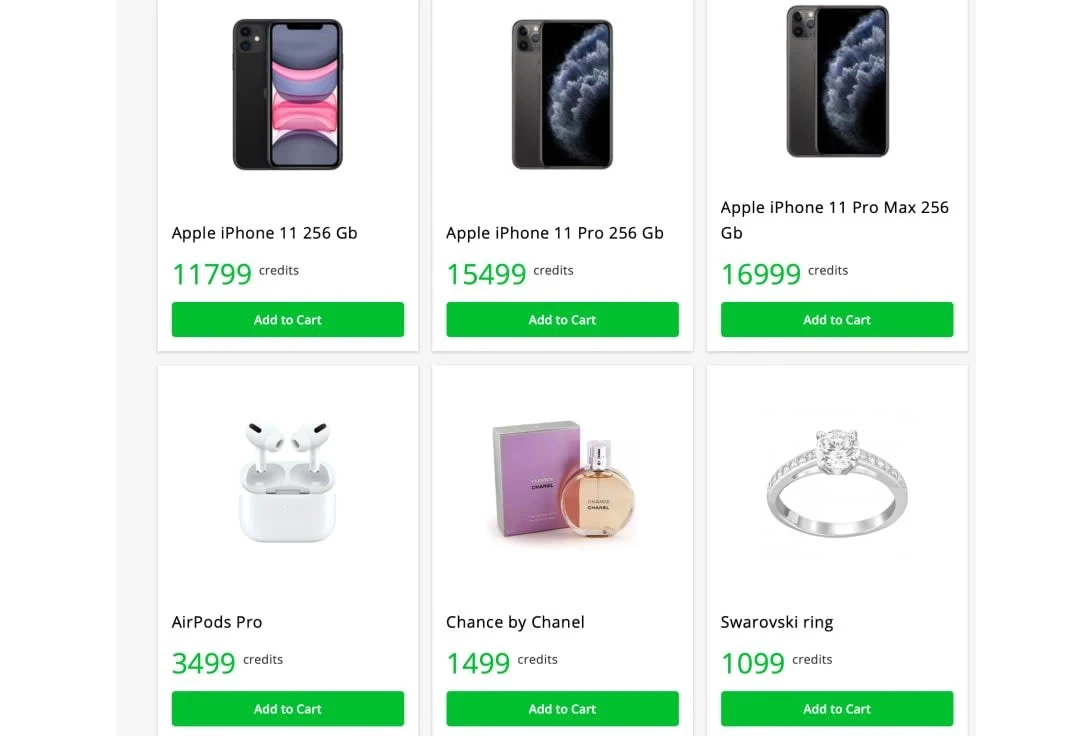Image resolution: width=1086 pixels, height=736 pixels.
Task: Click the iPhone 11 Pro 256 Gb image
Action: (x=562, y=94)
